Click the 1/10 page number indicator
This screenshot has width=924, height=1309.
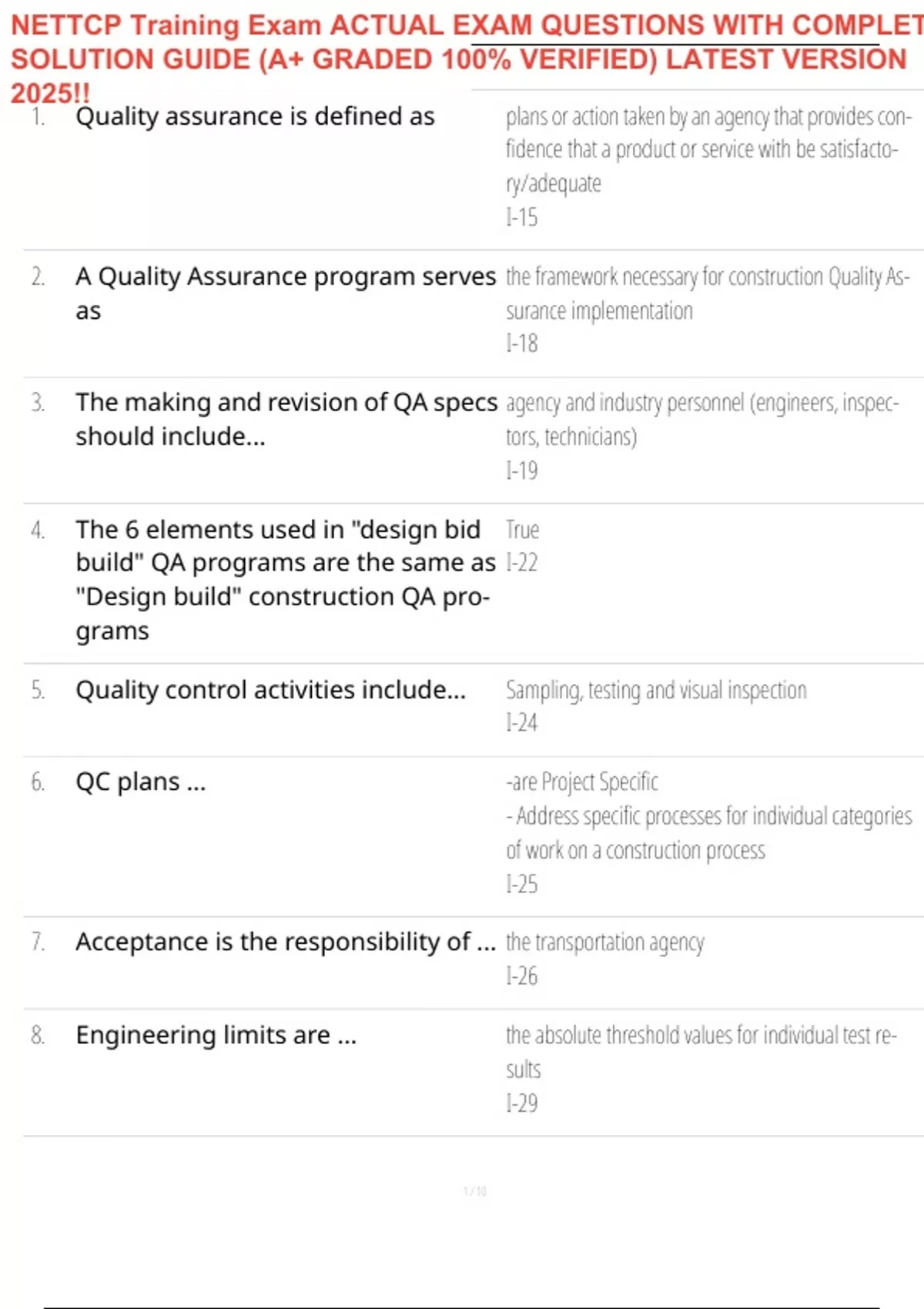coord(474,1191)
